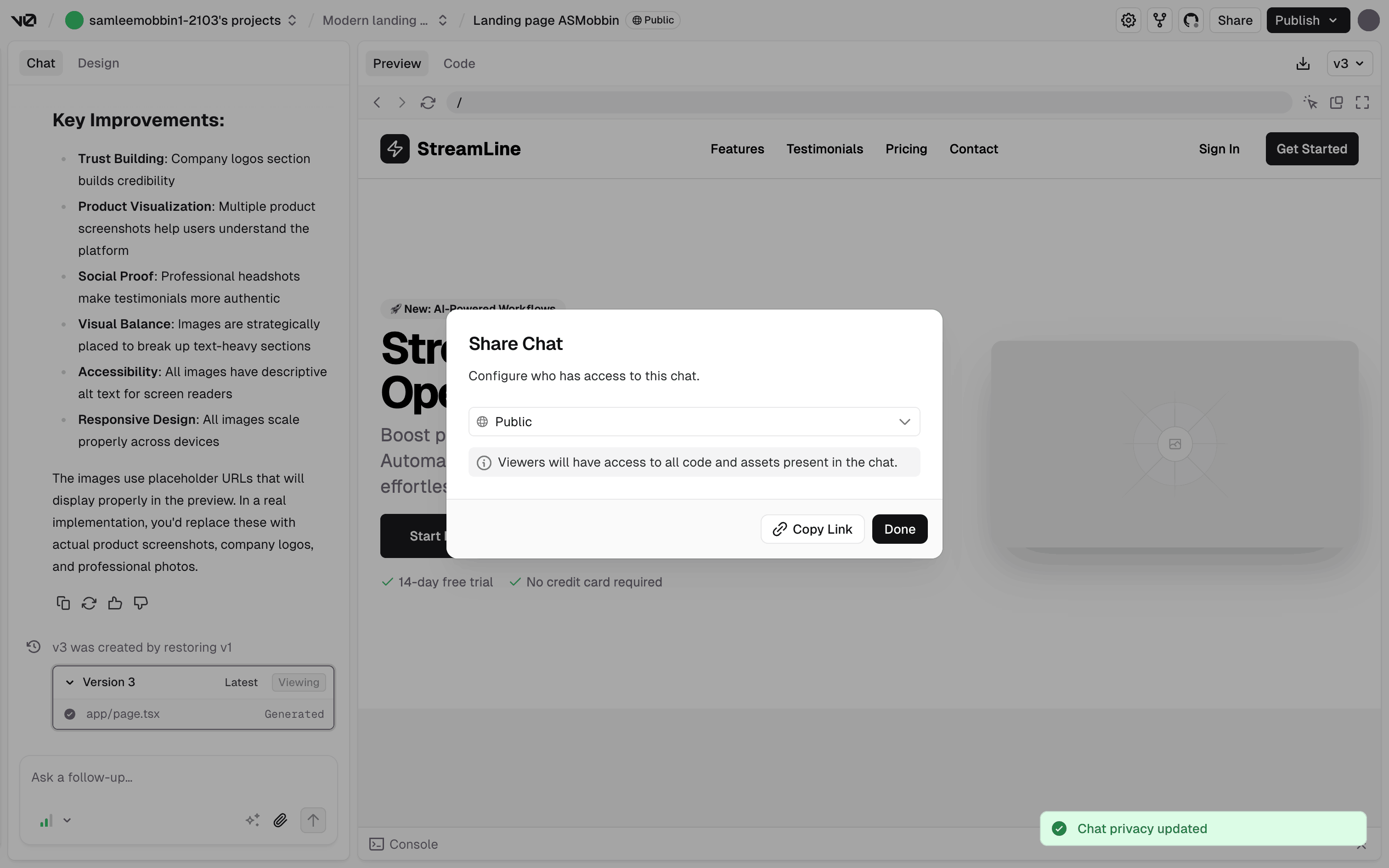Enter fullscreen preview mode icon
Viewport: 1389px width, 868px height.
(x=1362, y=103)
